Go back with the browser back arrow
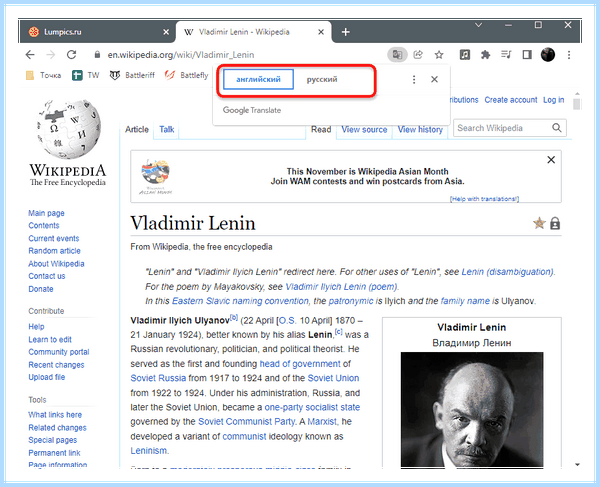This screenshot has width=600, height=487. [x=30, y=55]
